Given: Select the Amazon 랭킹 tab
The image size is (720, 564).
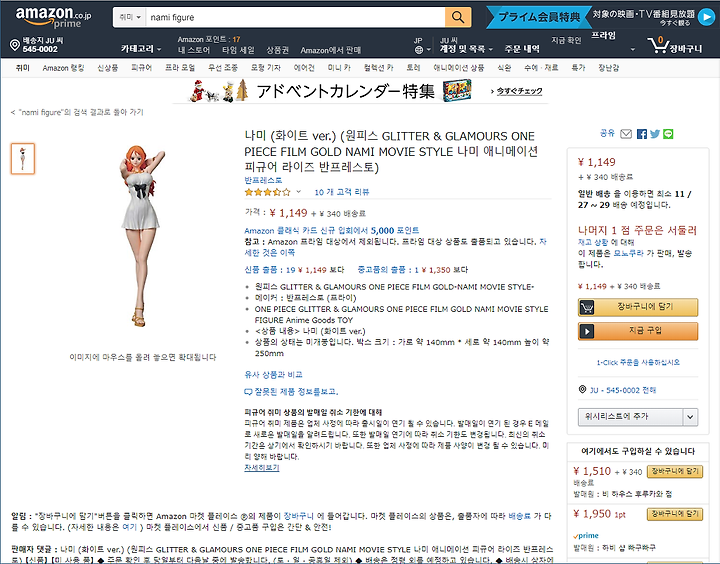Looking at the screenshot, I should (63, 68).
